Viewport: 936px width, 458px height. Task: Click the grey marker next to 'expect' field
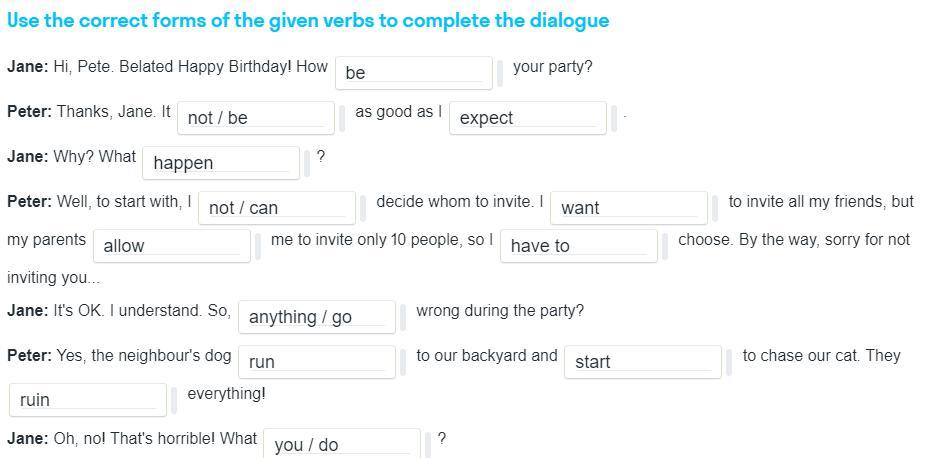pos(615,118)
